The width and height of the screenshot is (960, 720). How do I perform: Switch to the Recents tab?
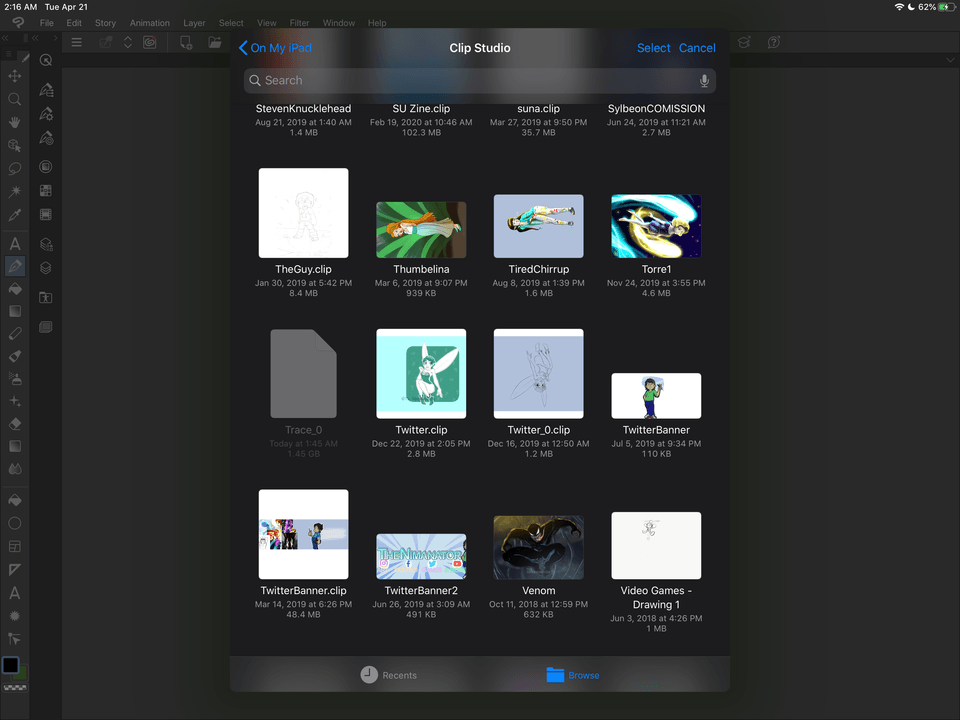pos(388,675)
